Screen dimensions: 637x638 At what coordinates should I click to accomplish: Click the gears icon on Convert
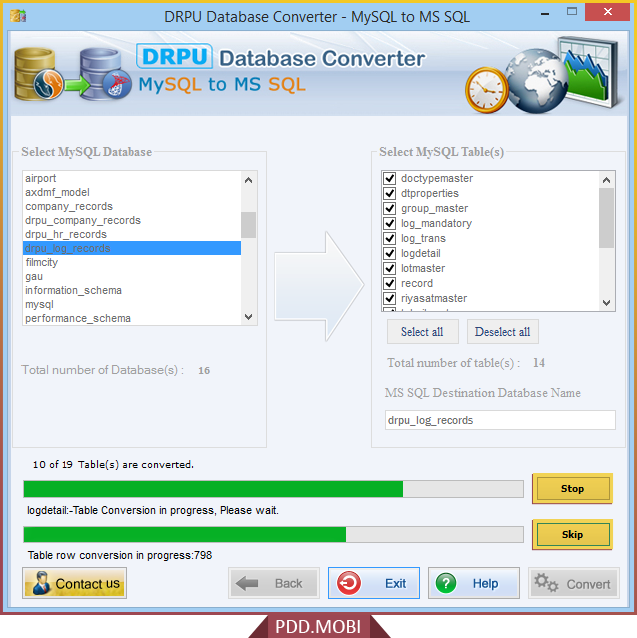tap(546, 583)
